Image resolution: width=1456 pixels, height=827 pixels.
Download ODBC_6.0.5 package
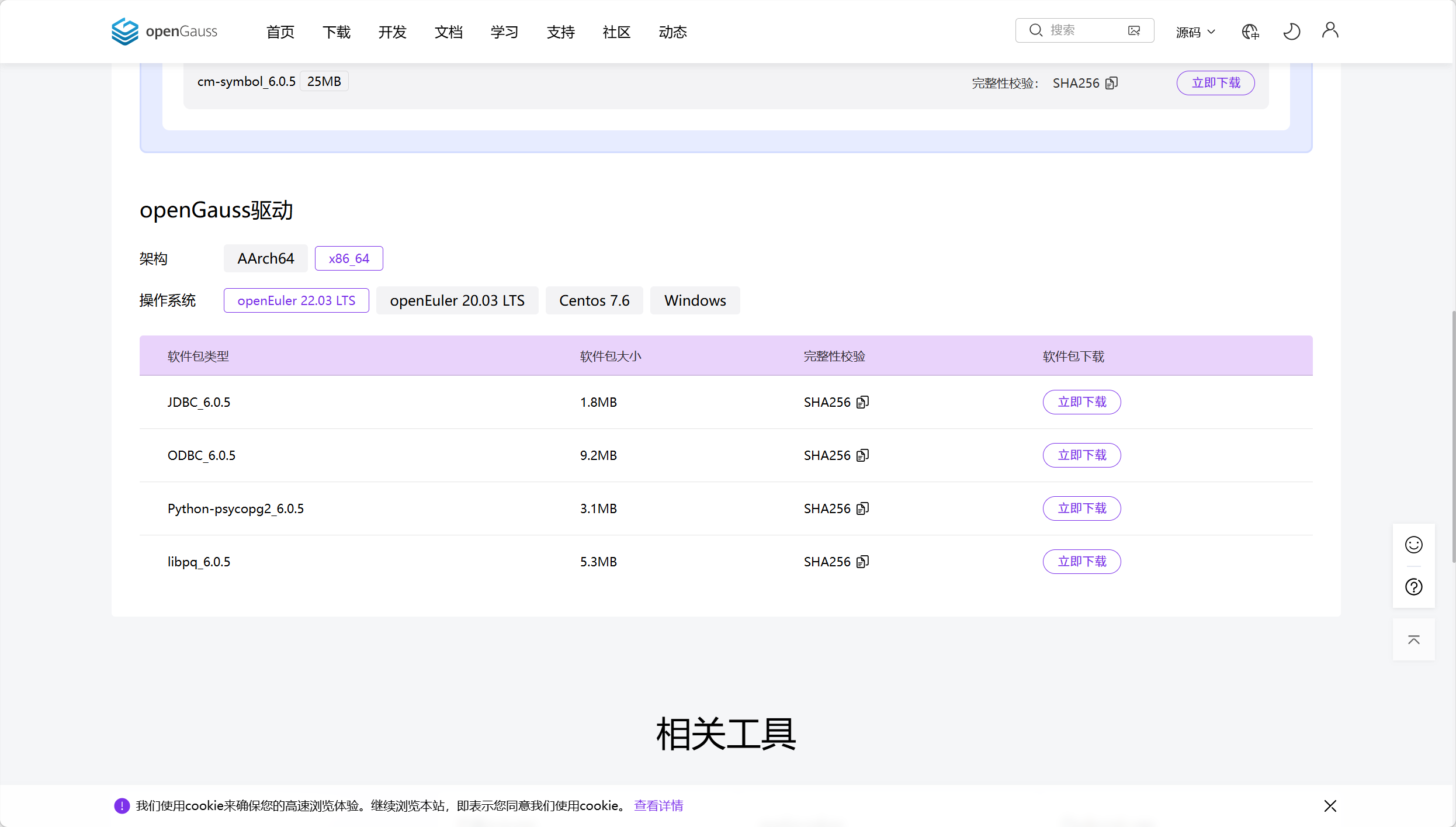[x=1082, y=455]
